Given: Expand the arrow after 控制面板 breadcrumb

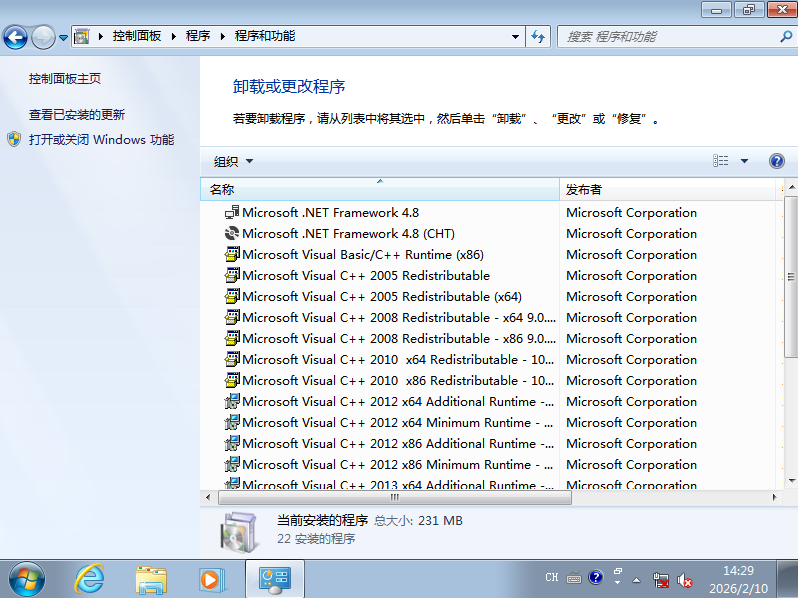Looking at the screenshot, I should tap(174, 37).
